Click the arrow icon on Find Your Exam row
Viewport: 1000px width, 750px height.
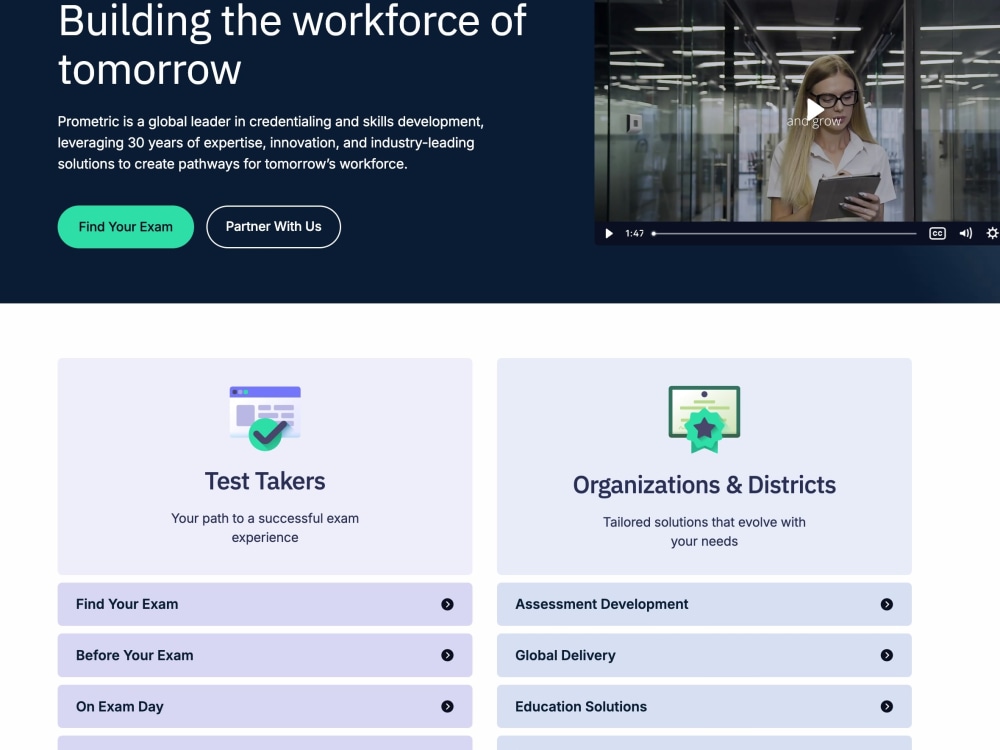click(447, 604)
